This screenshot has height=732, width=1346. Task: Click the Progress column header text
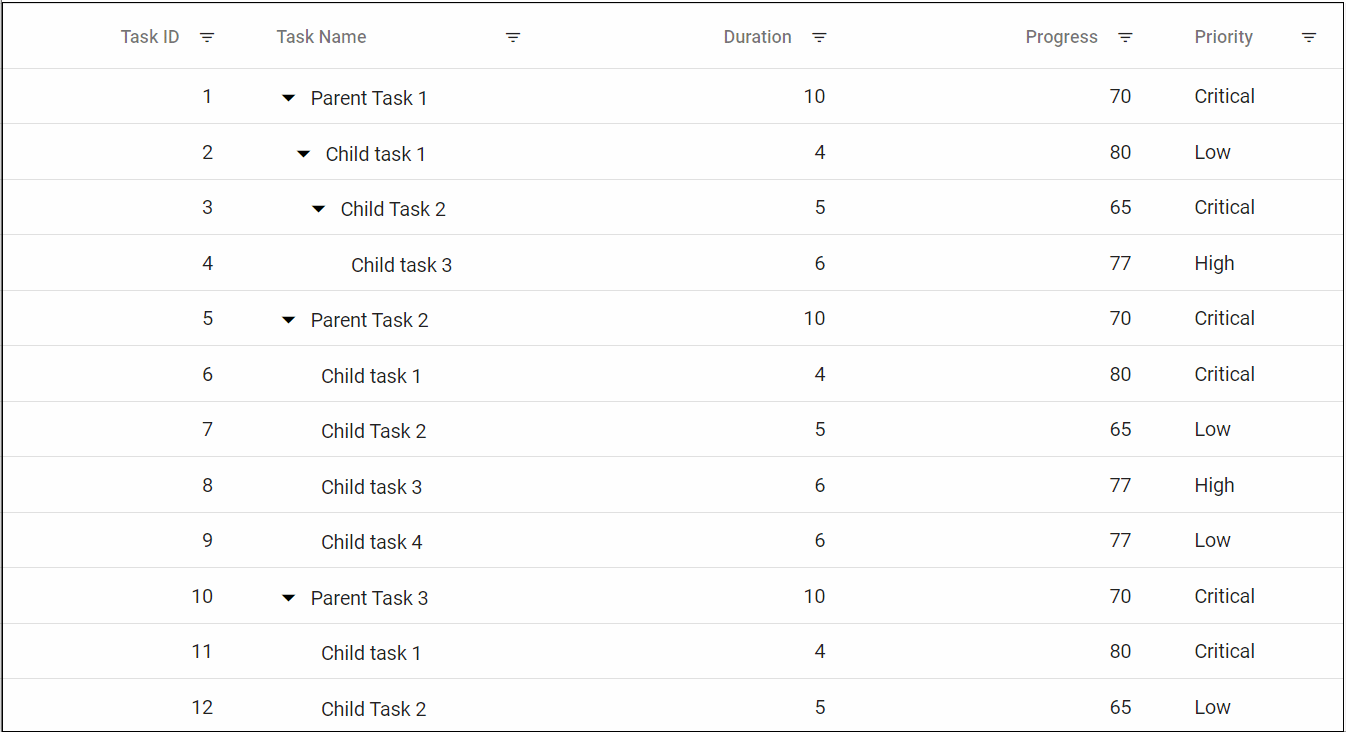tap(1061, 37)
